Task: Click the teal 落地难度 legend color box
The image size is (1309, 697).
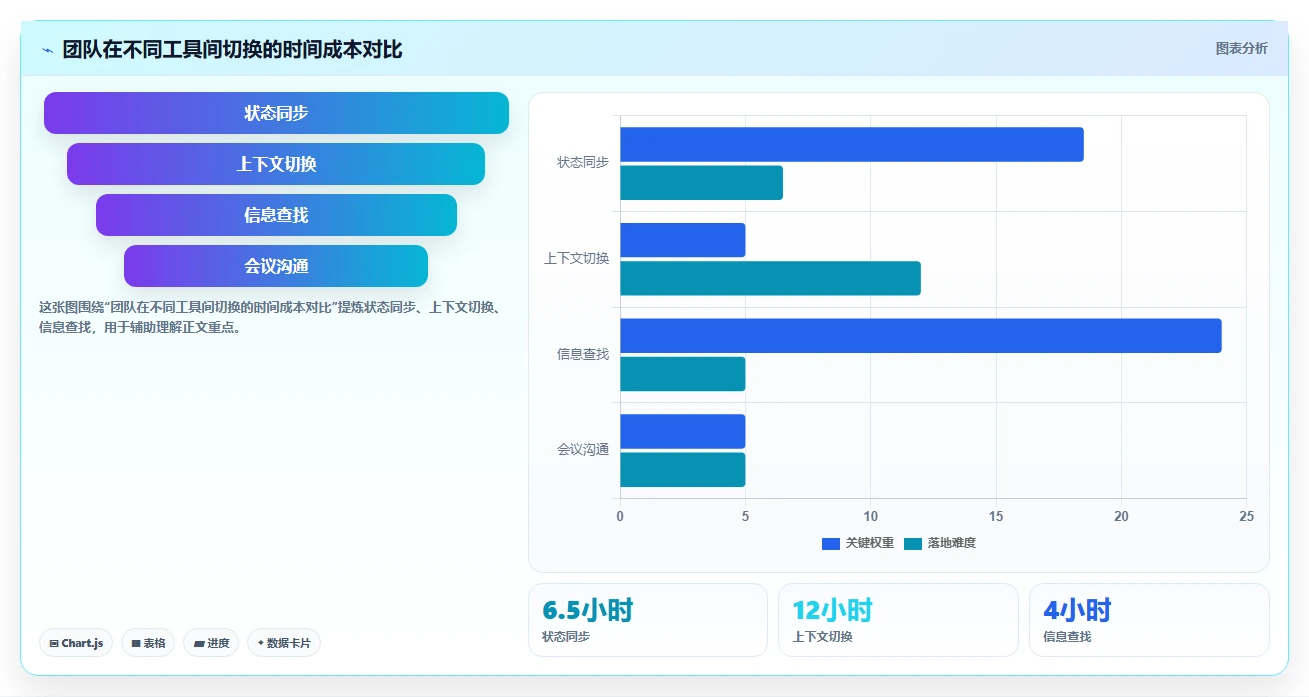Action: coord(913,543)
